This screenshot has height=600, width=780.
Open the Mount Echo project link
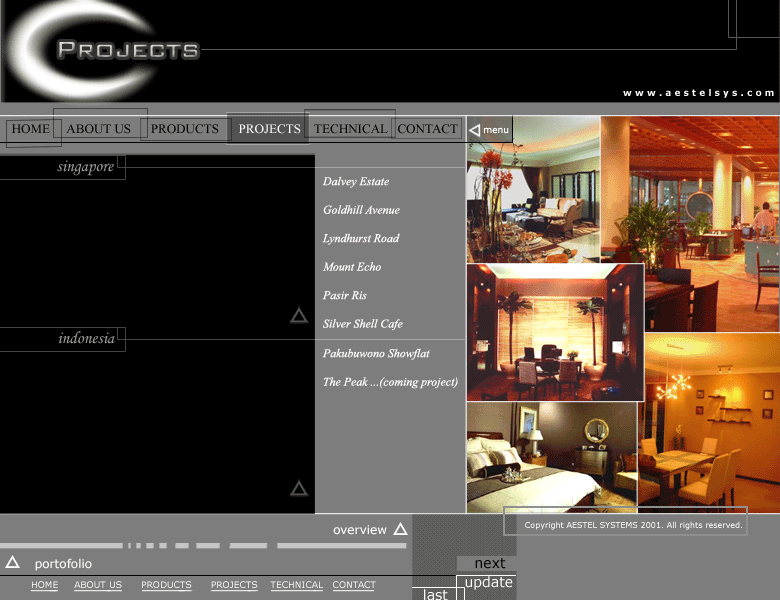[x=352, y=267]
